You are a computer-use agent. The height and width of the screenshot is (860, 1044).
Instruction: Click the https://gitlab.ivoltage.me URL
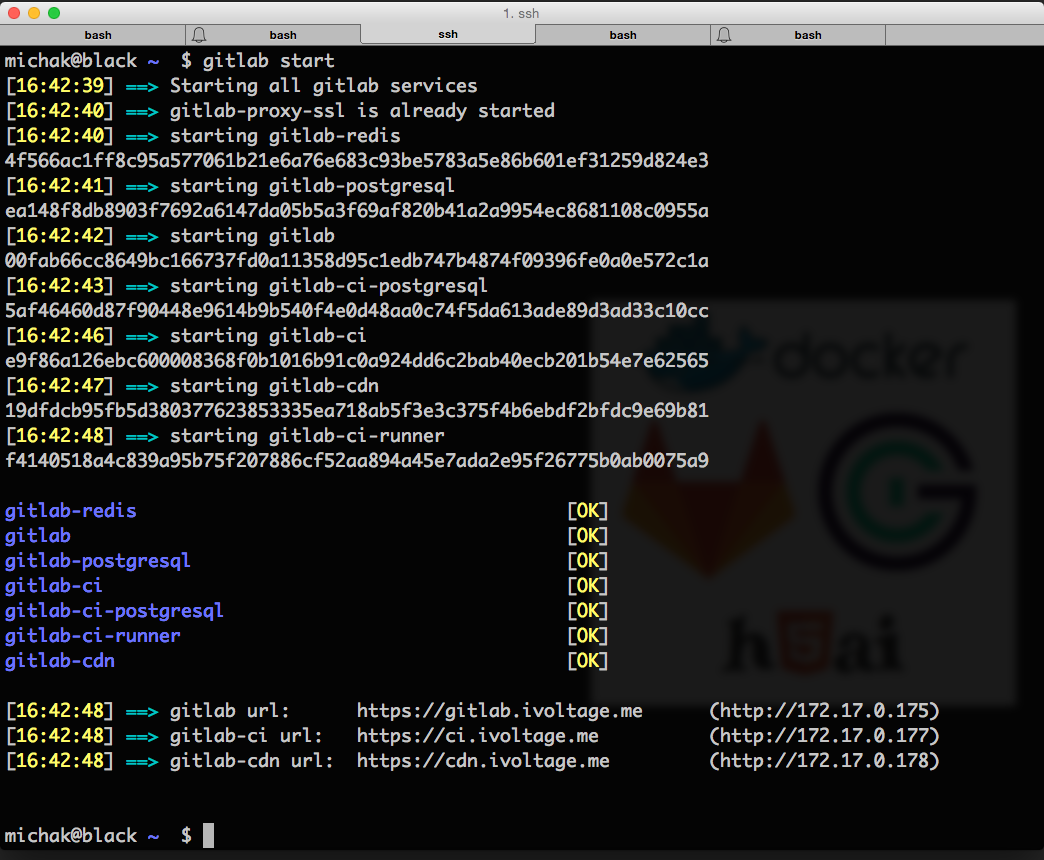499,711
